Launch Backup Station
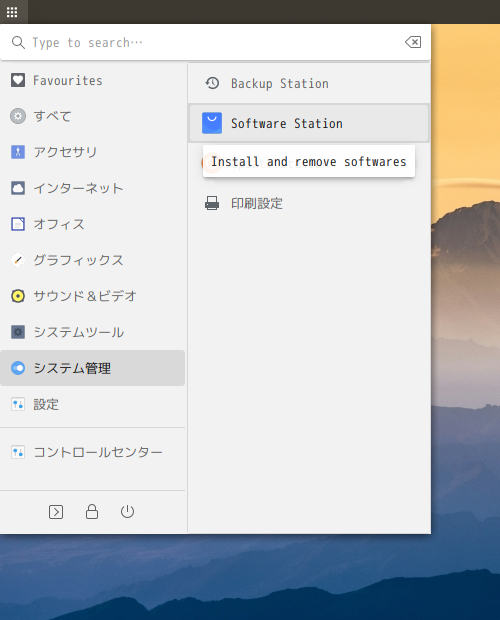This screenshot has height=620, width=500. [309, 83]
